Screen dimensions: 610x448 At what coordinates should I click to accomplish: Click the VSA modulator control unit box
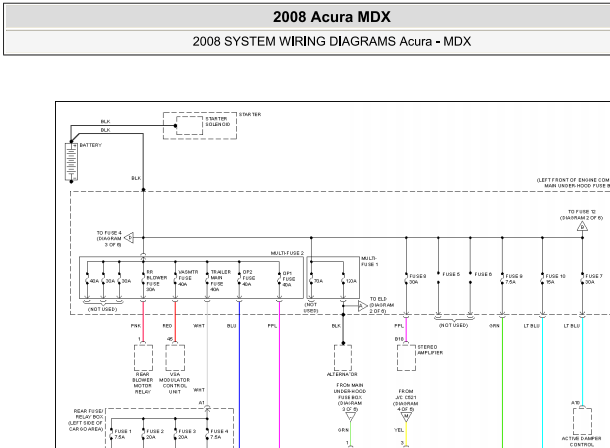pyautogui.click(x=175, y=356)
